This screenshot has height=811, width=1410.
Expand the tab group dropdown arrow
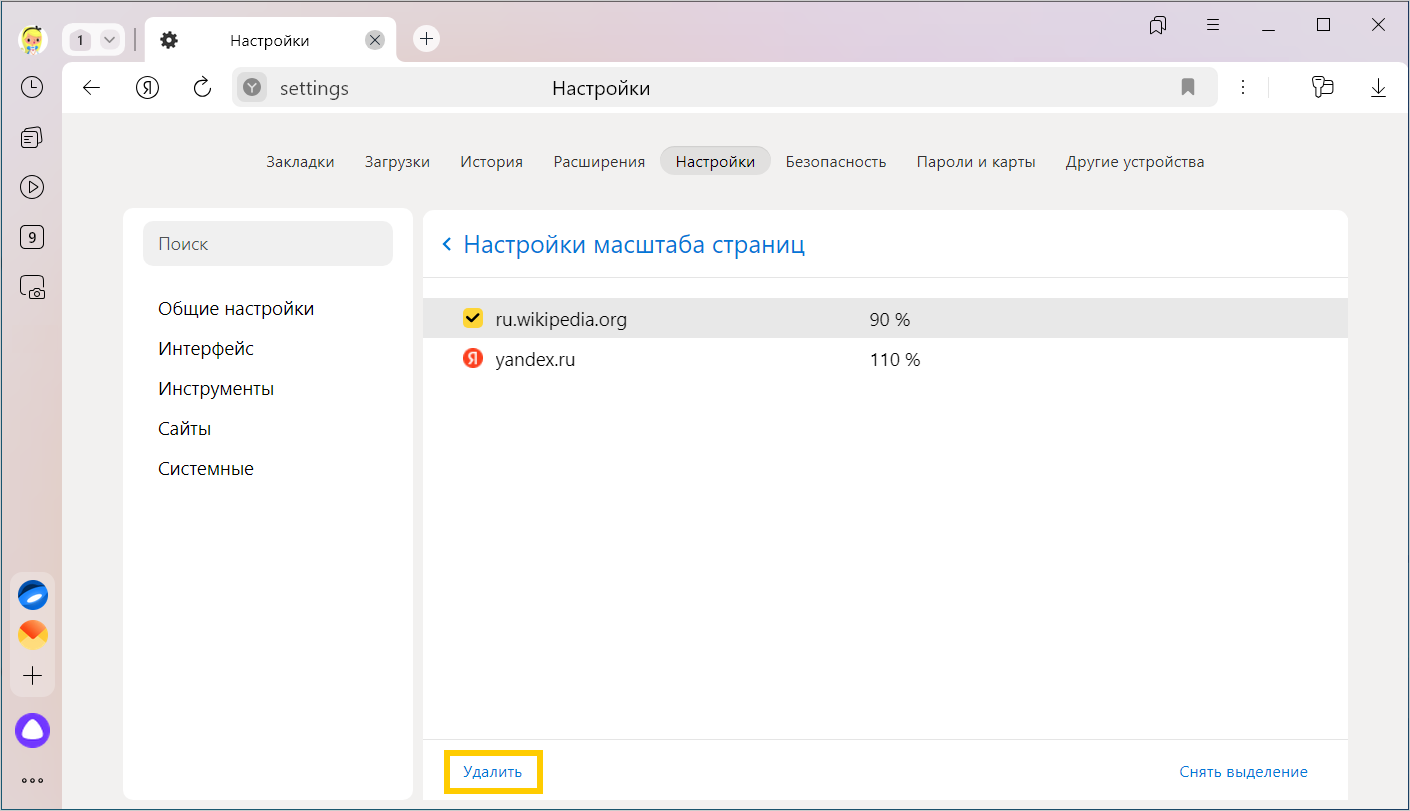point(110,40)
